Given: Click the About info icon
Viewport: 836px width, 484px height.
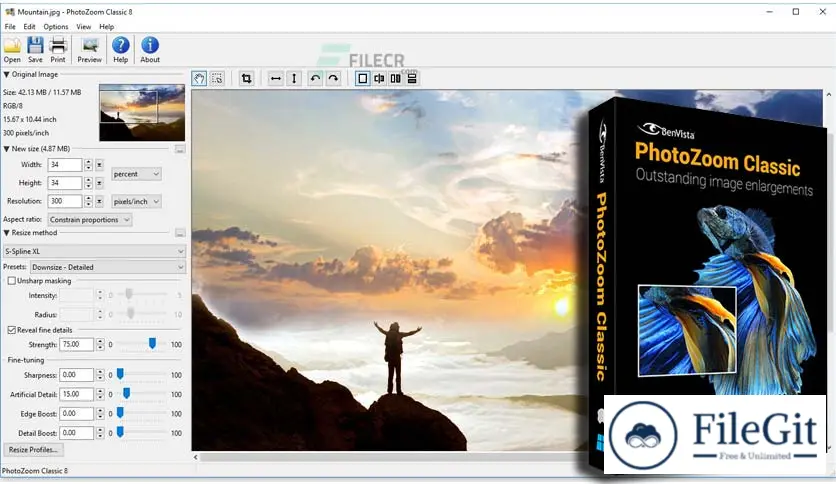Looking at the screenshot, I should 150,45.
